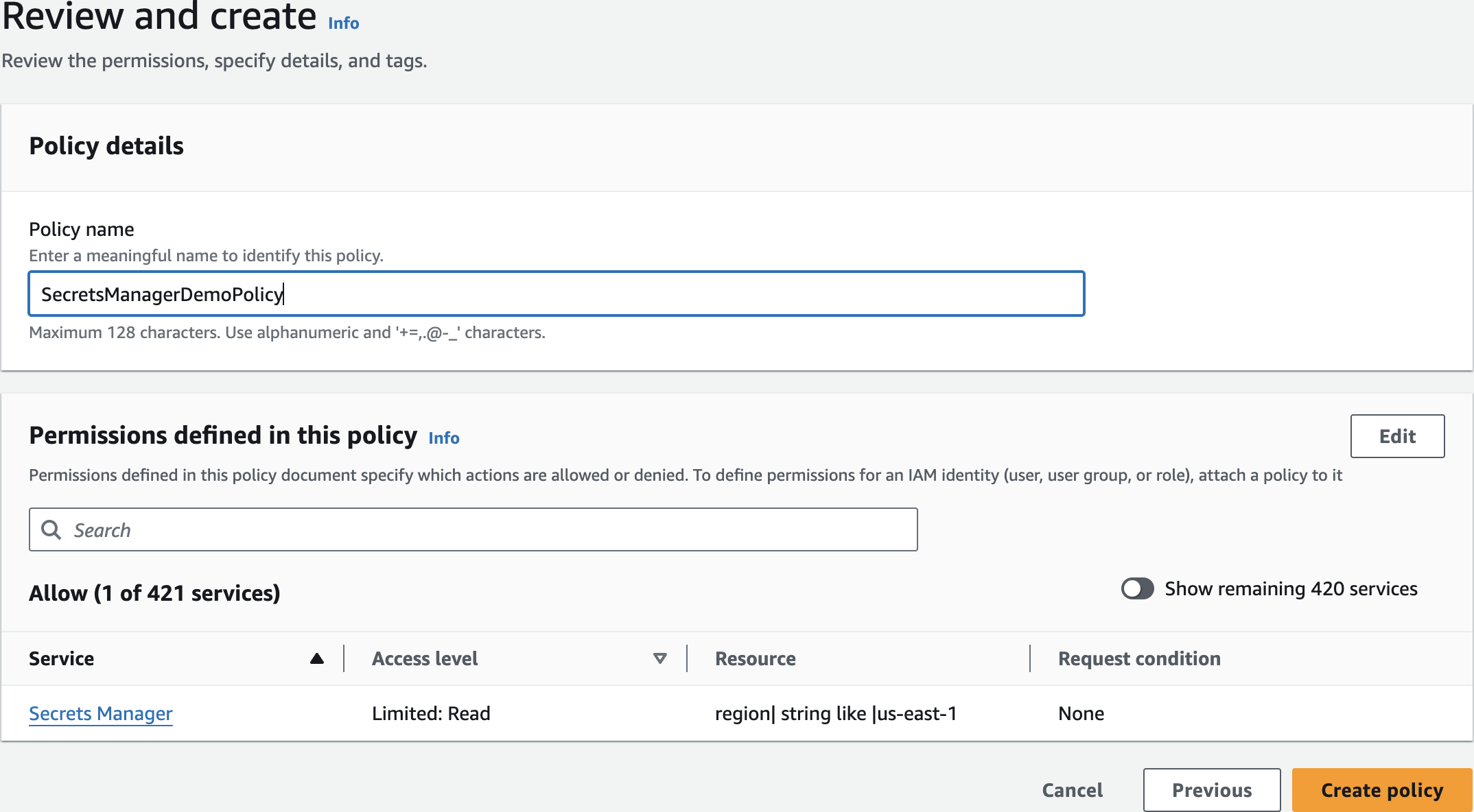The height and width of the screenshot is (812, 1474).
Task: Click Access level sort arrow
Action: [x=659, y=658]
